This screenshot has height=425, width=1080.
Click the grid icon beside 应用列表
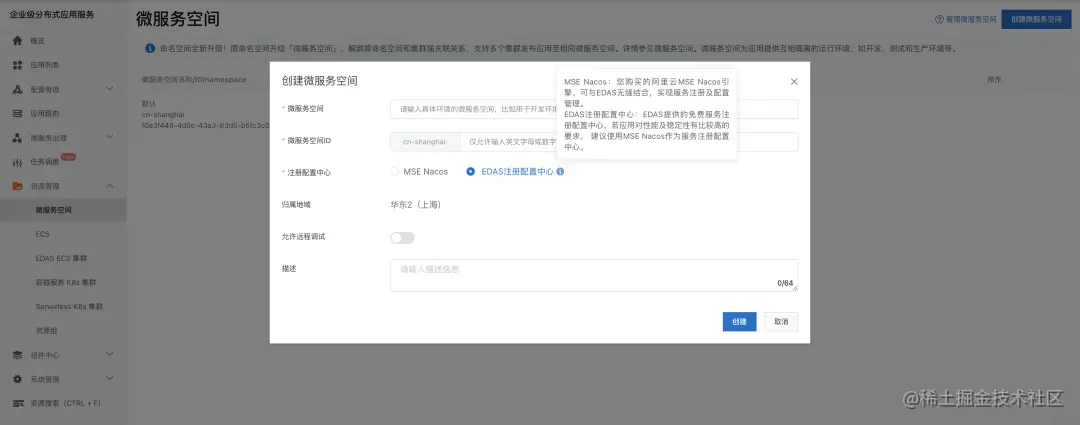pyautogui.click(x=18, y=65)
